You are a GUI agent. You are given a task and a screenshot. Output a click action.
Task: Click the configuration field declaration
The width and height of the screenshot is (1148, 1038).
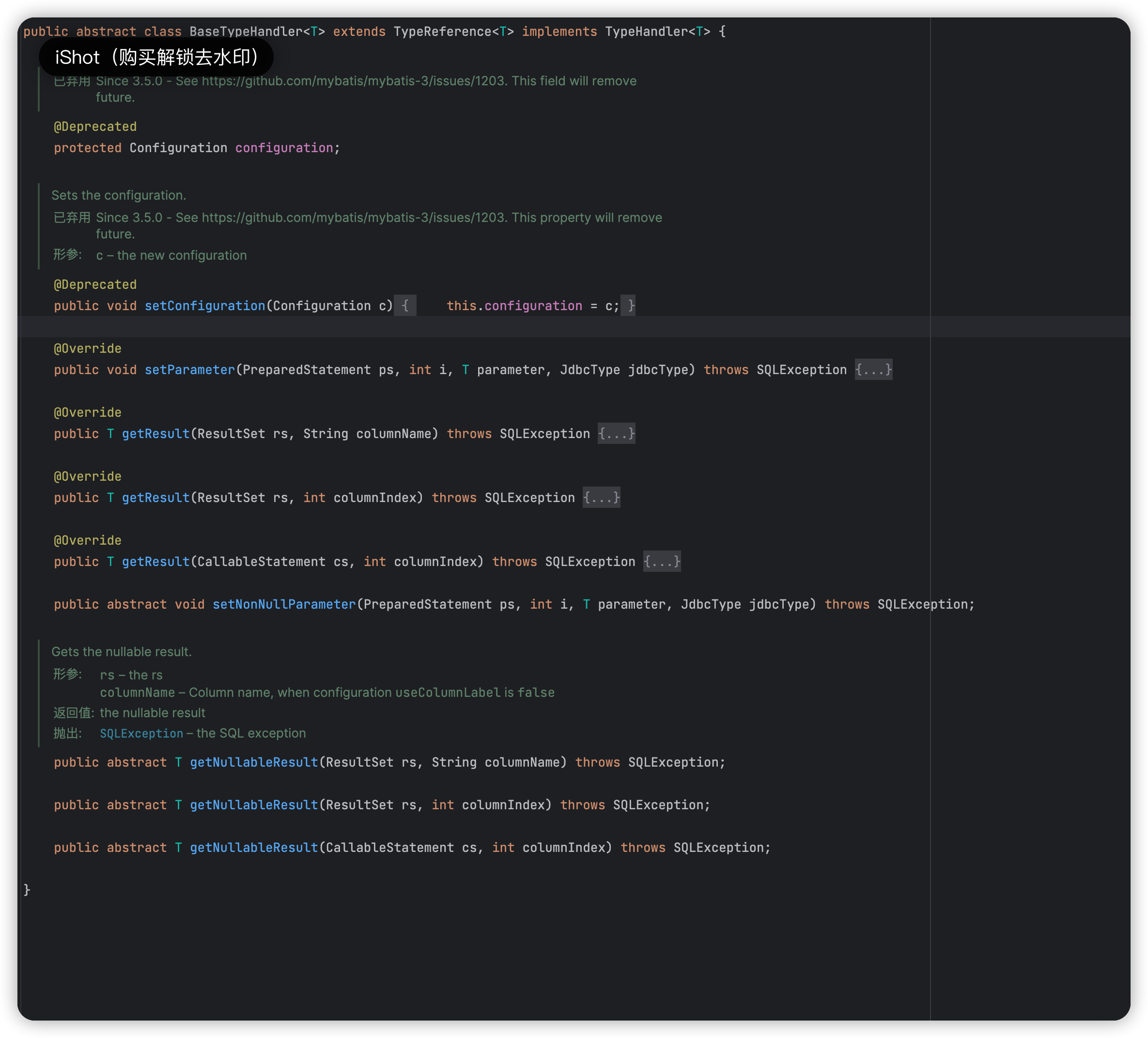click(x=284, y=147)
